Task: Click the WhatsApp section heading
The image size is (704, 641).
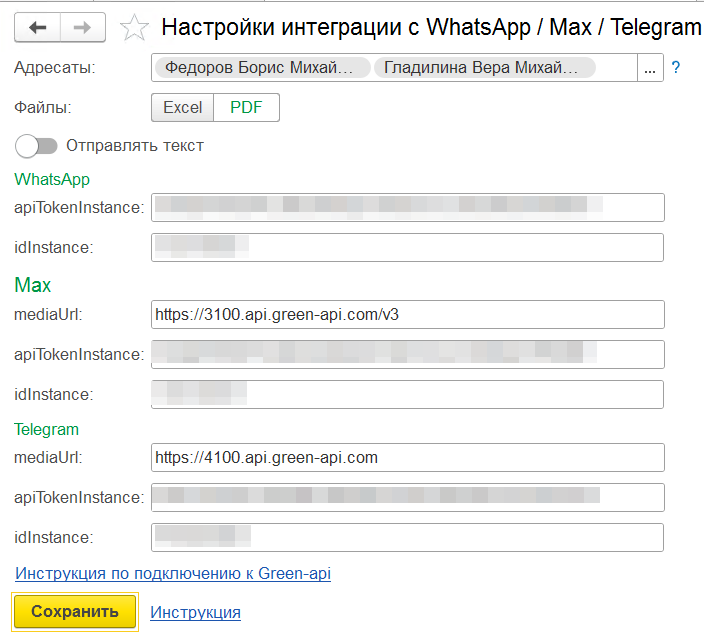Action: pos(52,180)
